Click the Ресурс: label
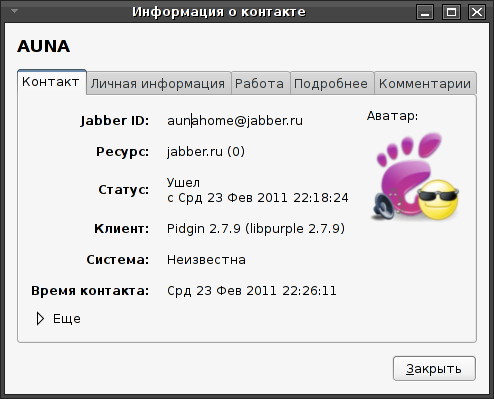This screenshot has height=399, width=494. click(123, 152)
